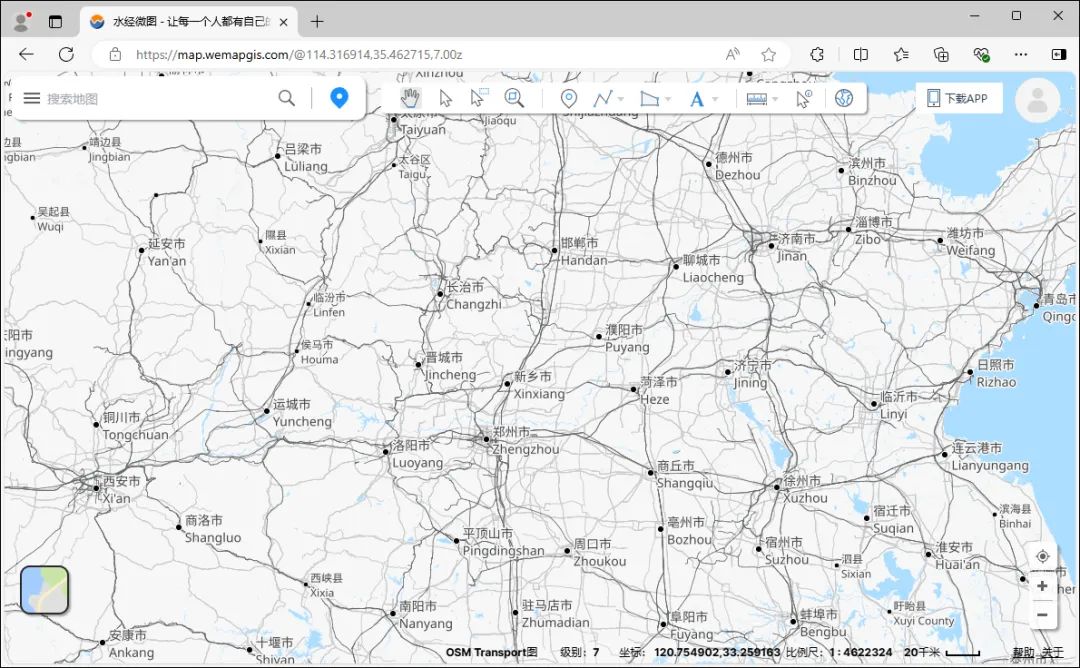Open read aloud icon in address bar
The width and height of the screenshot is (1080, 668).
pos(733,54)
